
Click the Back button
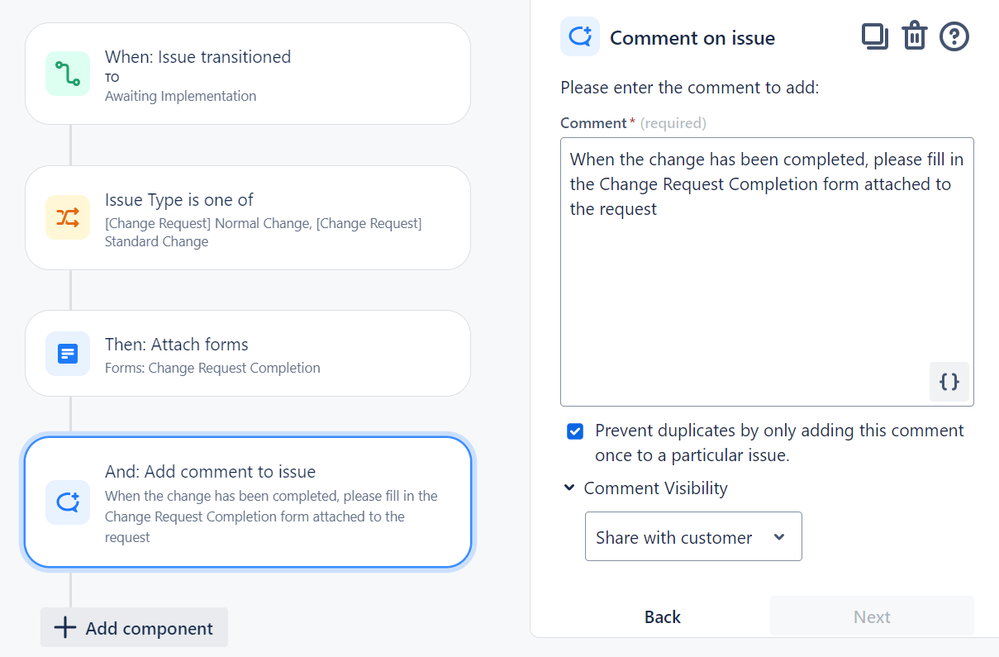click(661, 617)
